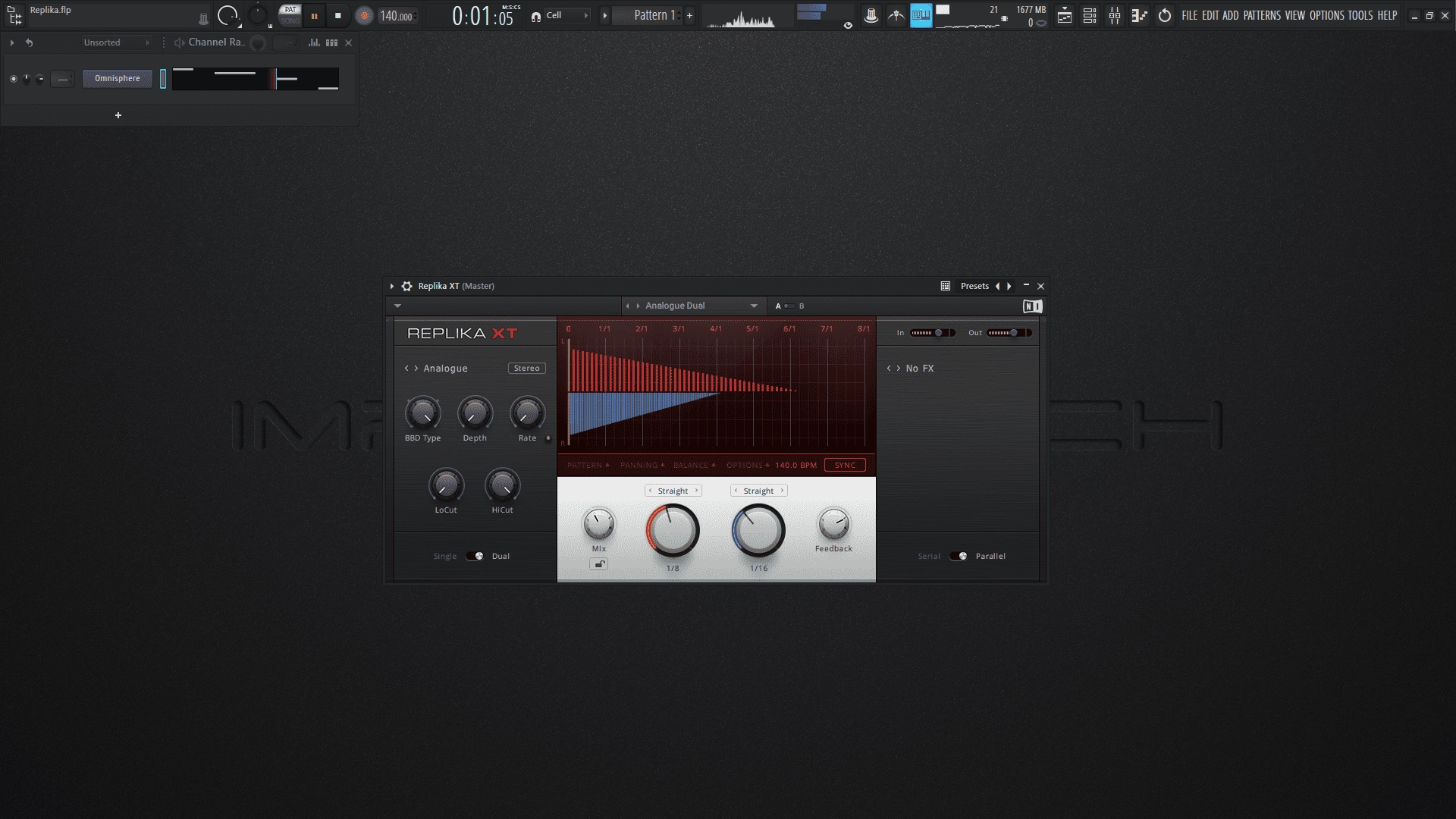Click the undo history circular arrow icon
The width and height of the screenshot is (1456, 819).
[1165, 15]
